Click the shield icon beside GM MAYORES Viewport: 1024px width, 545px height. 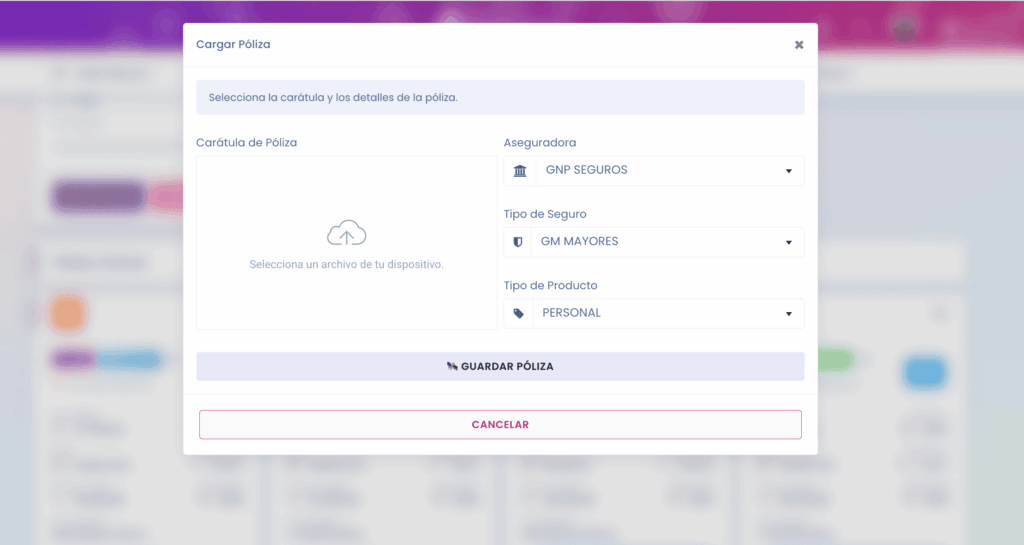pyautogui.click(x=518, y=242)
